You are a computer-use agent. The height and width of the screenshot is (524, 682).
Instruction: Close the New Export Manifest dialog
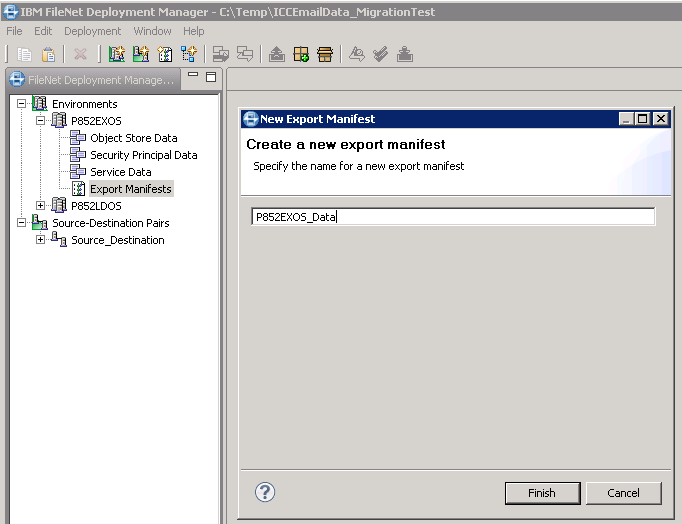(x=661, y=119)
